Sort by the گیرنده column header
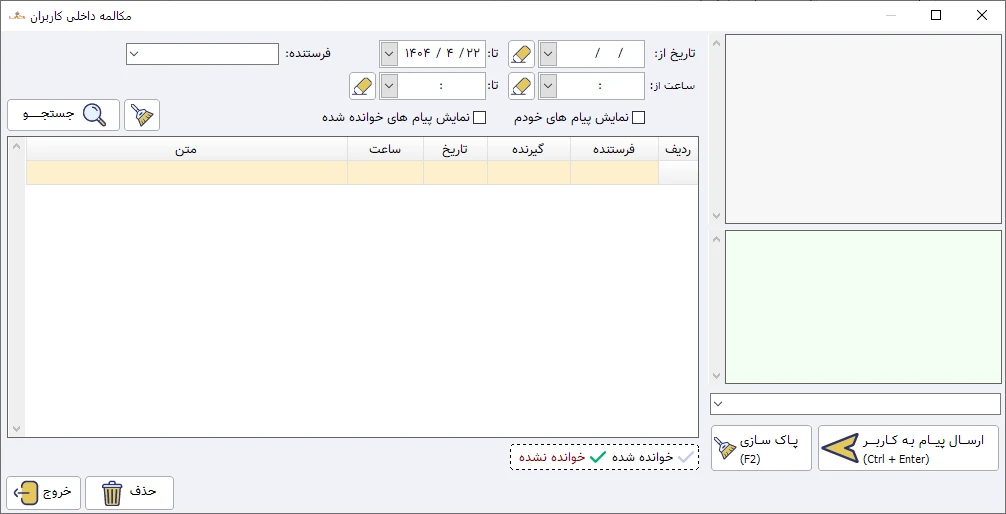 click(529, 149)
